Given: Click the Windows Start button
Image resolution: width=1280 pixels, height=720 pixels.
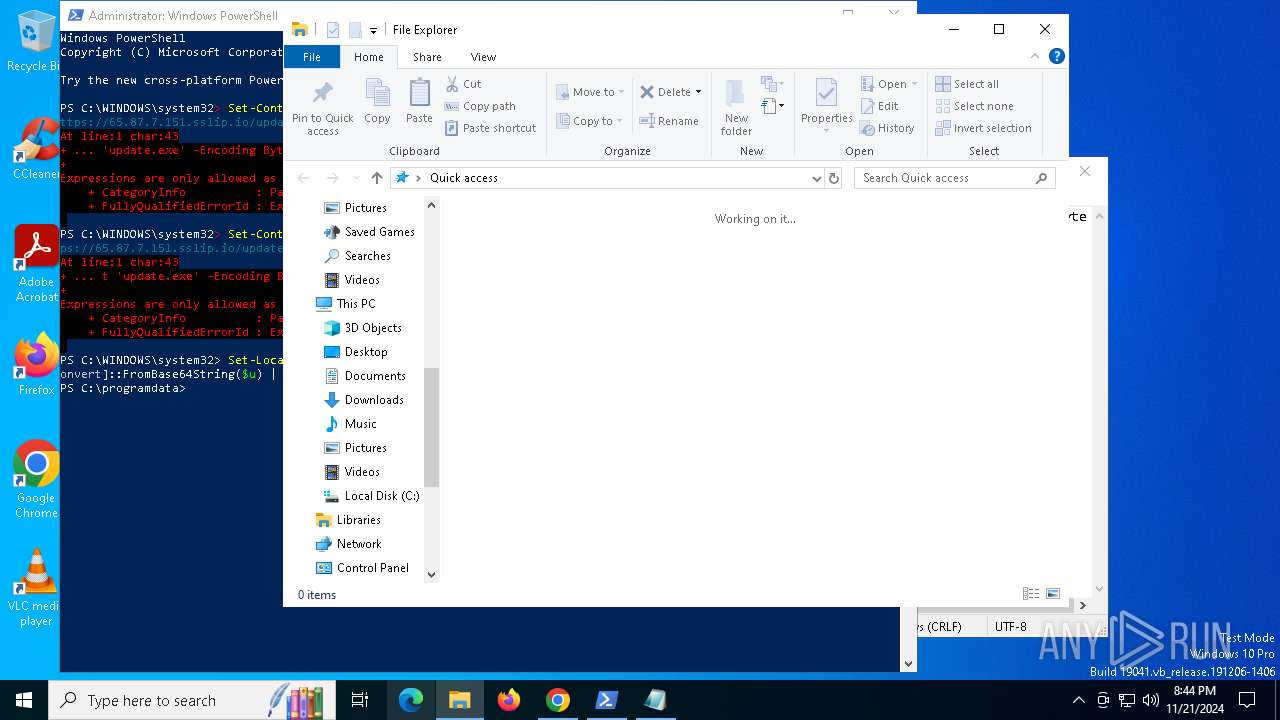Looking at the screenshot, I should click(24, 700).
